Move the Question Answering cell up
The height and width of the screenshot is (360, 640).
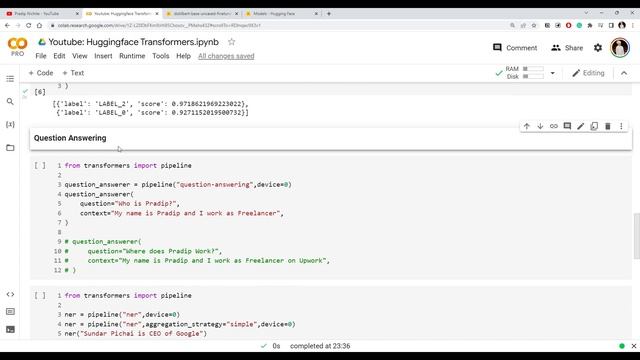coord(527,126)
